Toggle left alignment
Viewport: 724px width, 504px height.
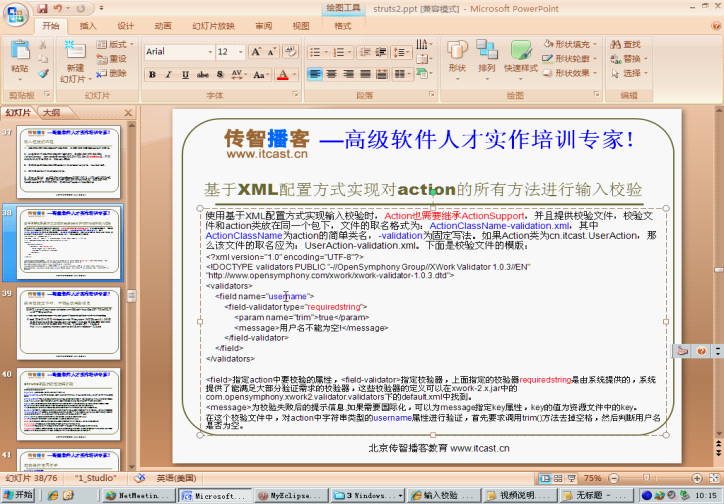[x=315, y=74]
